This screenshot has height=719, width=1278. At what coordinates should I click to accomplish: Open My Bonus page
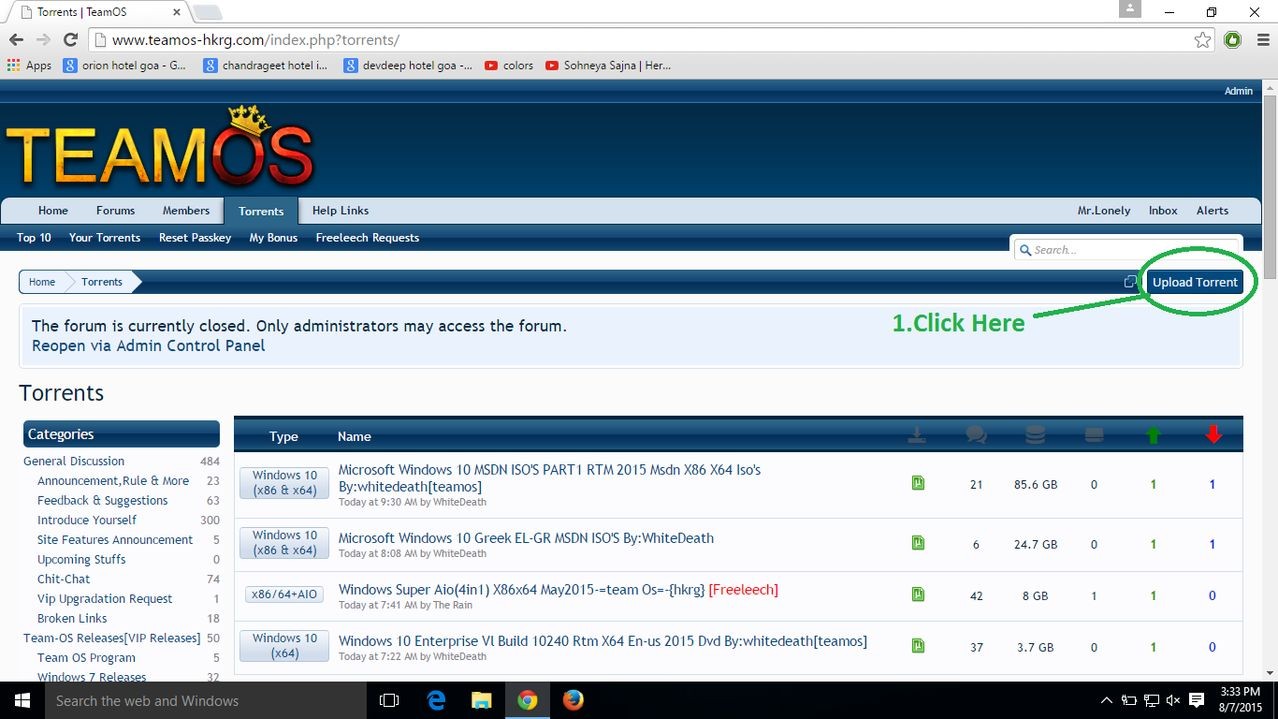click(x=274, y=238)
